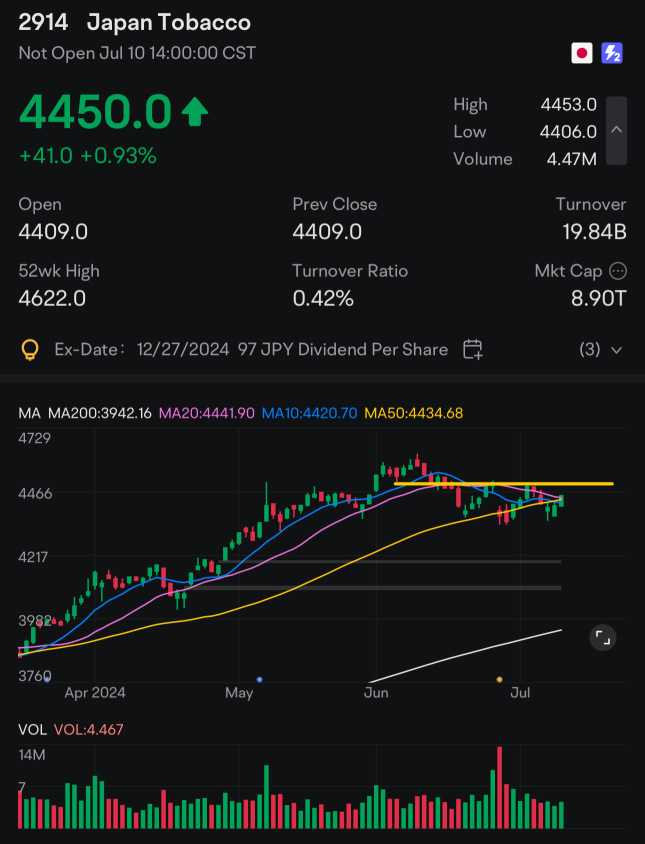The height and width of the screenshot is (844, 645).
Task: Tap the Japan flag market icon
Action: coord(581,53)
